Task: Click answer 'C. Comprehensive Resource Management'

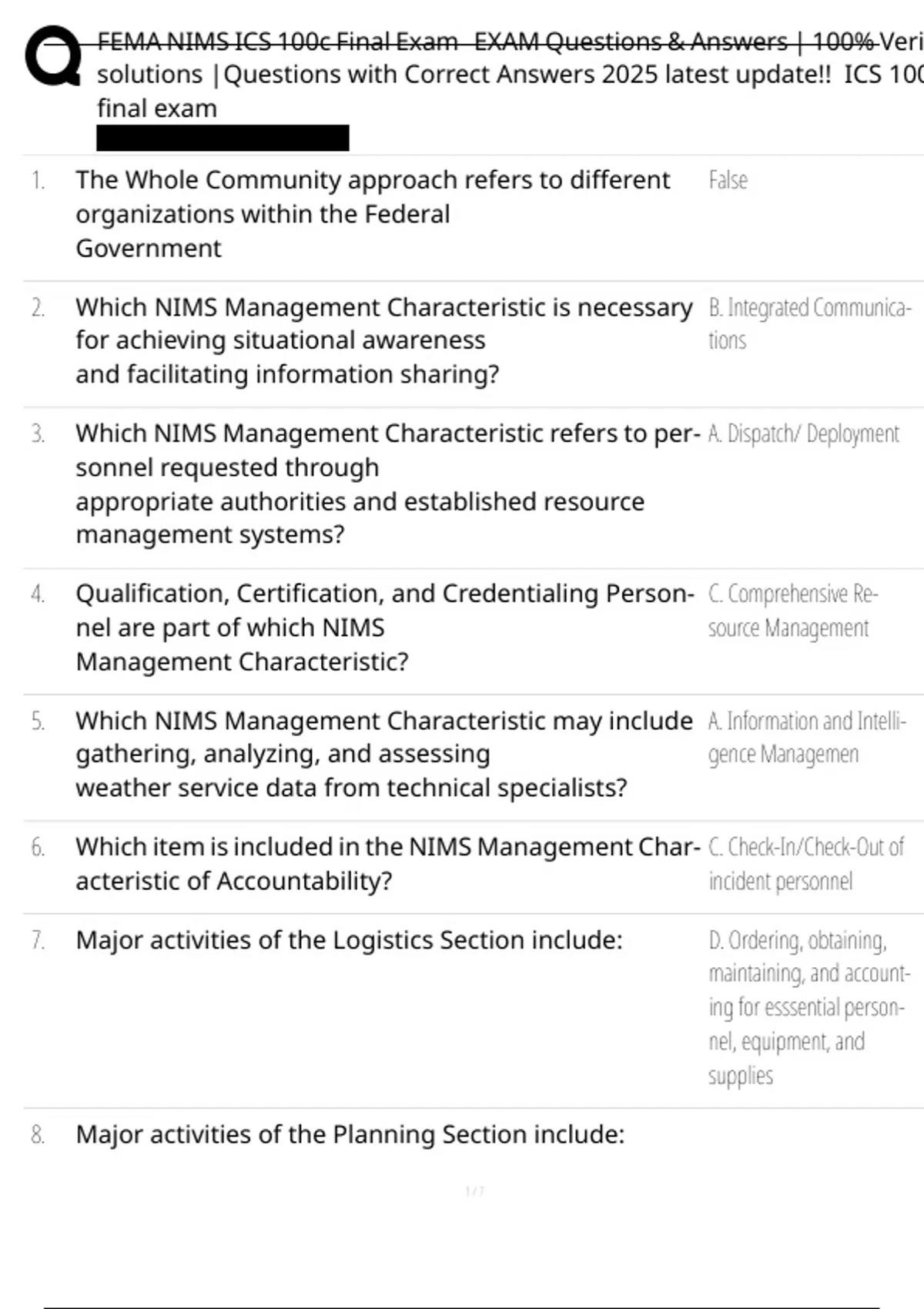Action: (x=793, y=611)
